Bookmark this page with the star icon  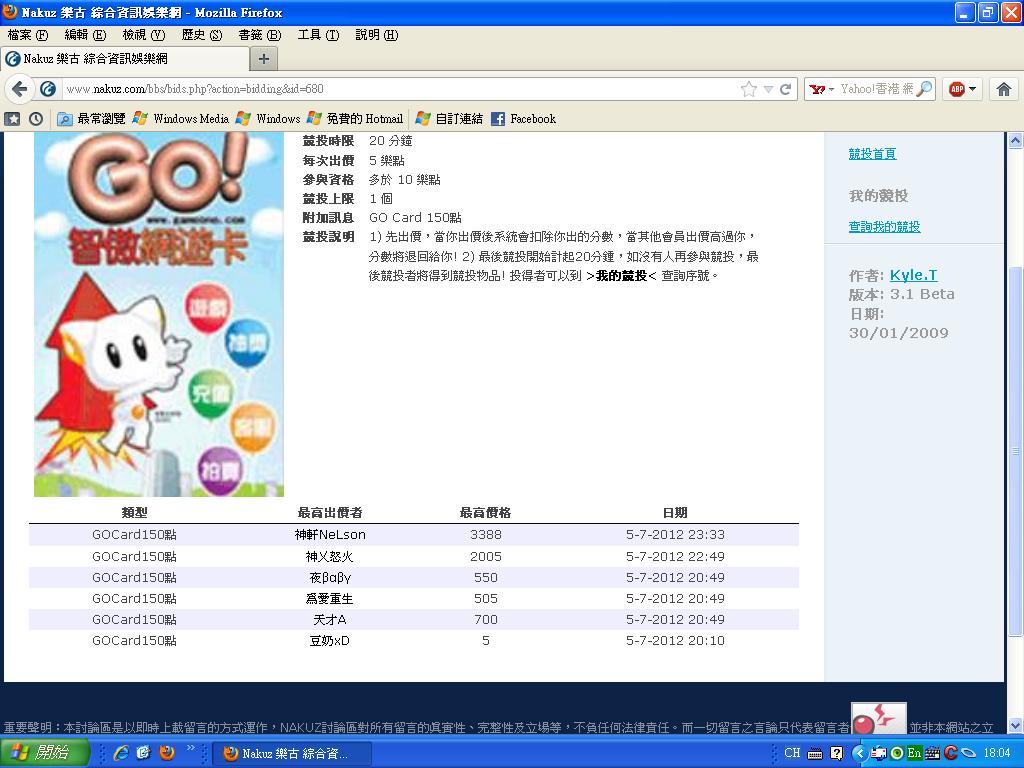coord(748,89)
